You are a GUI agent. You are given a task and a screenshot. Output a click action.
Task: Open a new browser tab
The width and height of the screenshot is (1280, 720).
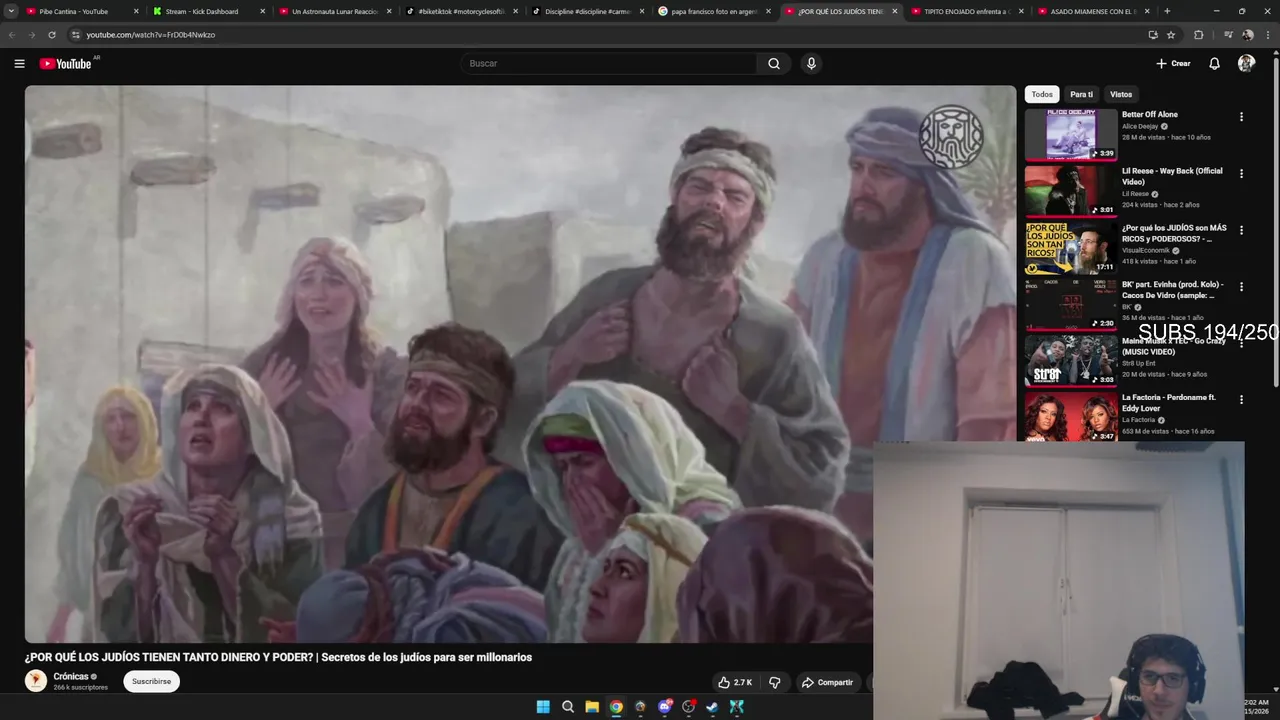click(x=1167, y=11)
